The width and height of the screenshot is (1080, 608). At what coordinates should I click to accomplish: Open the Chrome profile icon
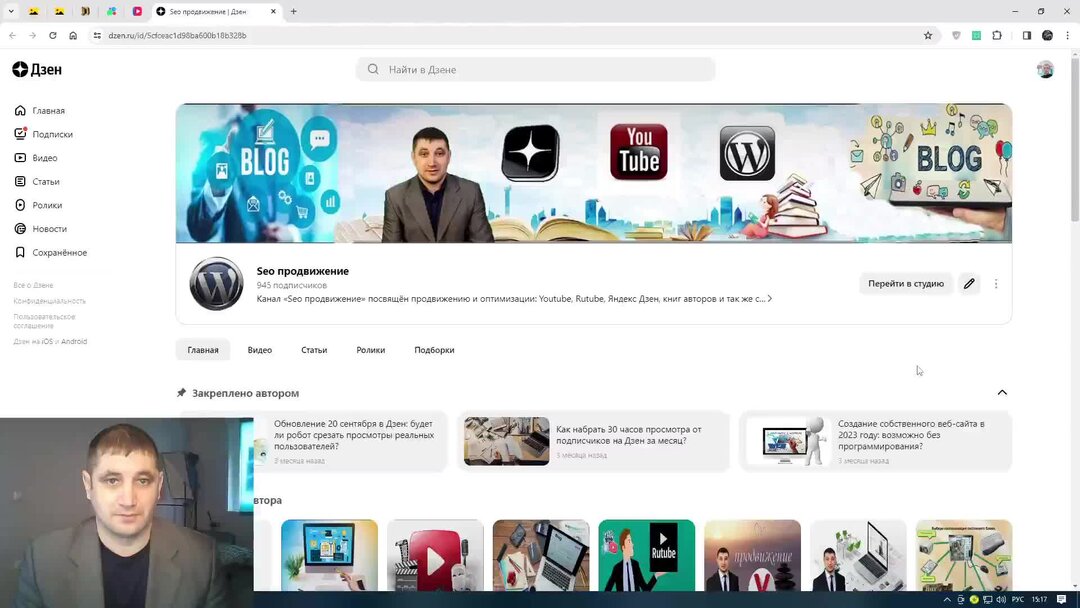1047,35
